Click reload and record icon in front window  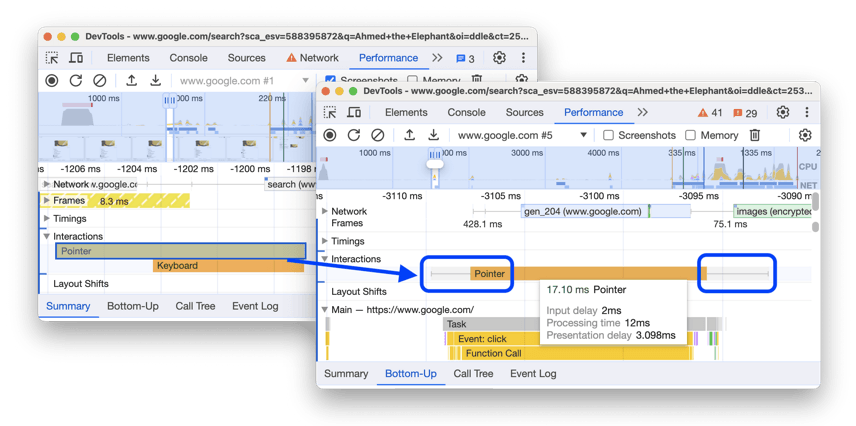click(x=354, y=135)
